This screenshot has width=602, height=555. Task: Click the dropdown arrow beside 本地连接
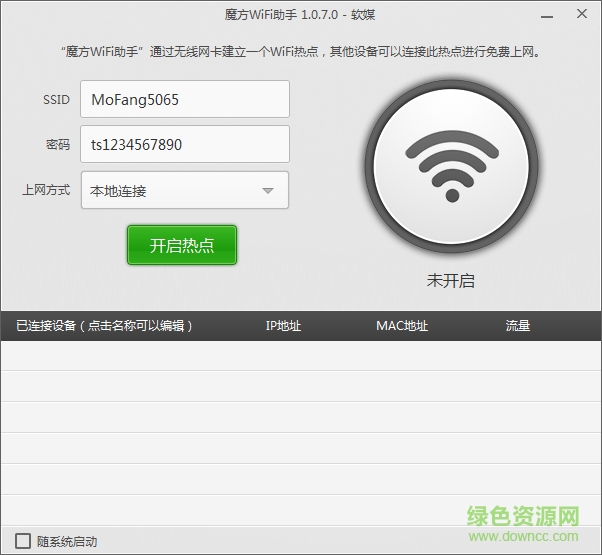click(268, 190)
